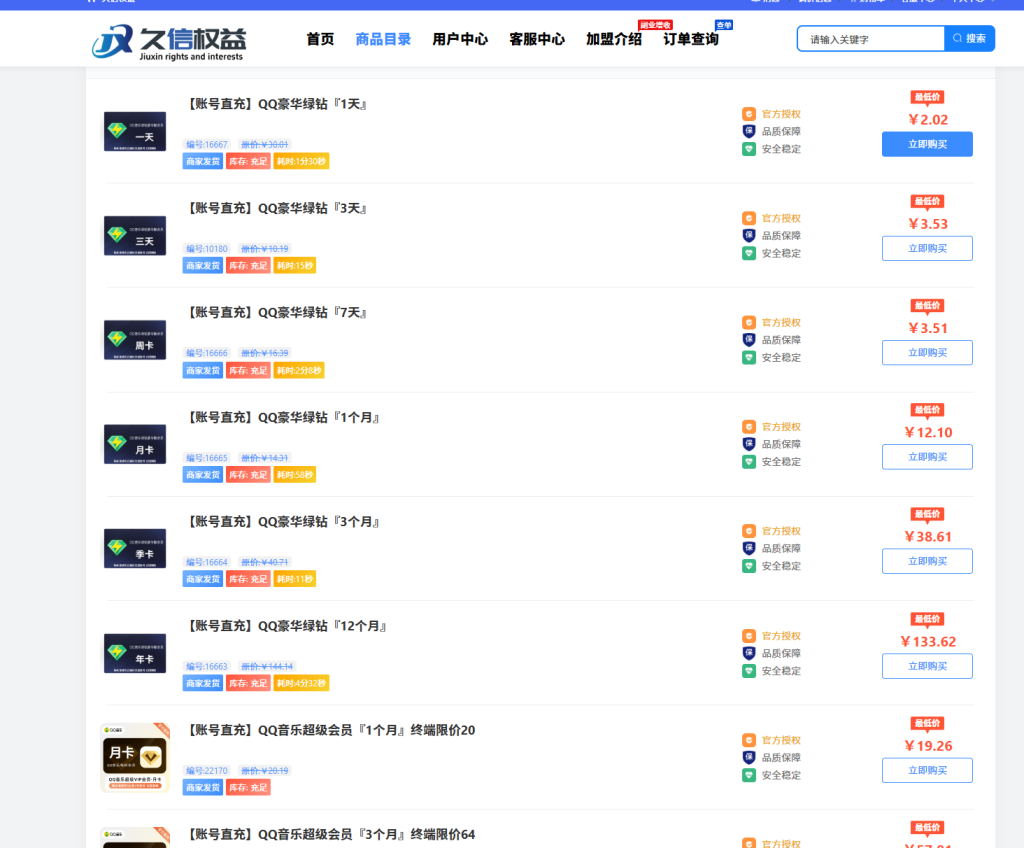Image resolution: width=1024 pixels, height=848 pixels.
Task: Click 官方授权 orange icon in 3天 row
Action: tap(749, 218)
